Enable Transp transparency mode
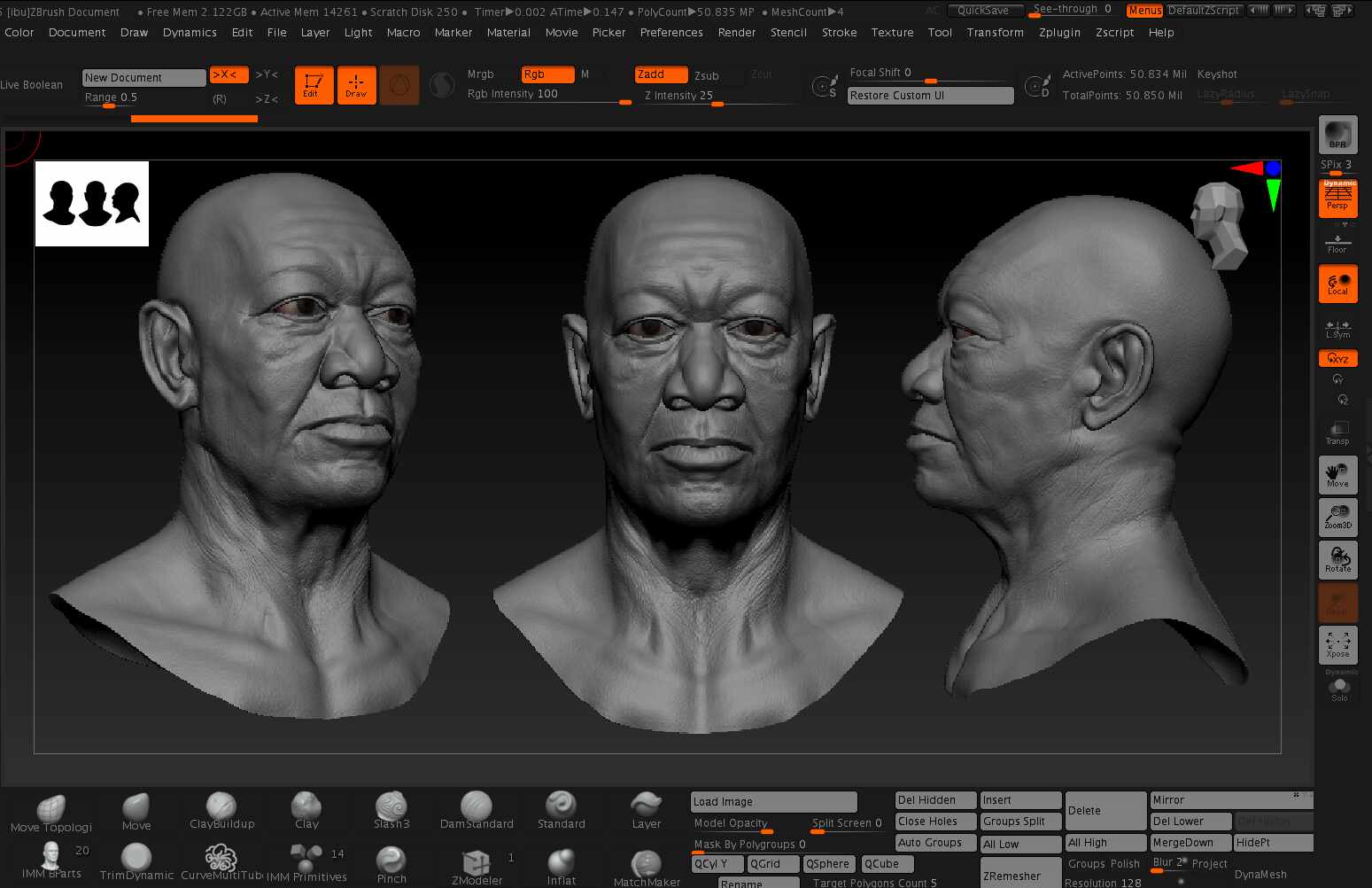Image resolution: width=1372 pixels, height=888 pixels. pos(1337,432)
